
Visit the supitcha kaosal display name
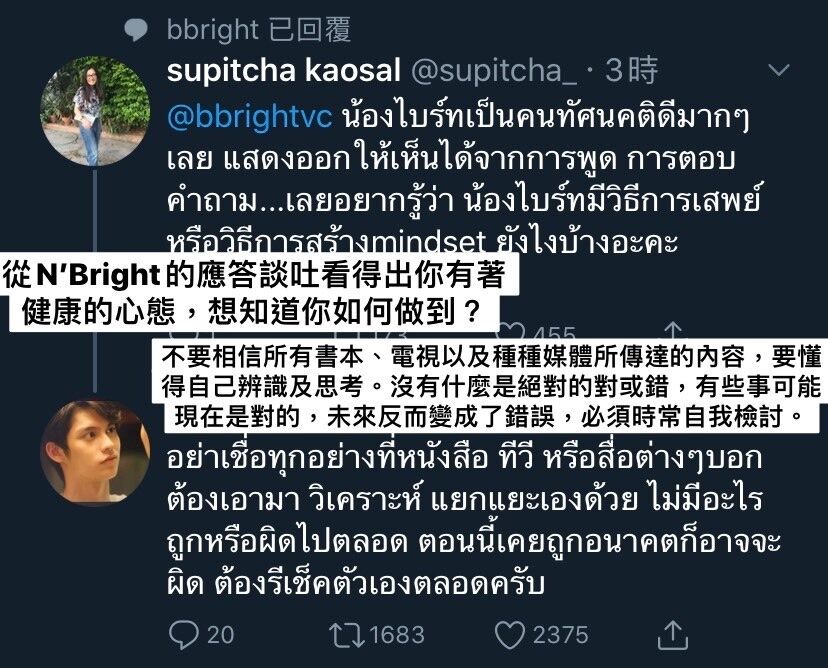point(284,71)
